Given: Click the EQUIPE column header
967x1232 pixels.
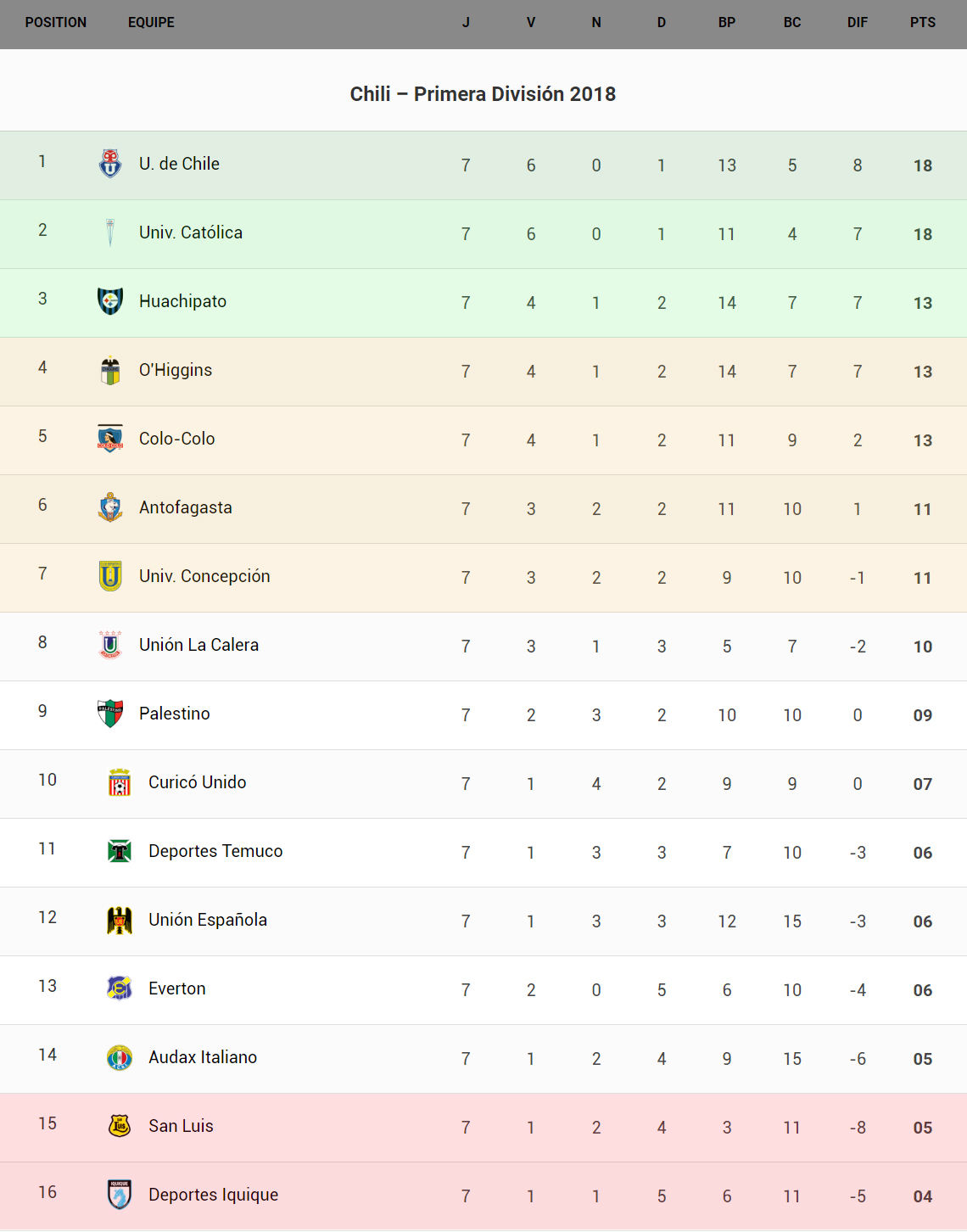Looking at the screenshot, I should [151, 23].
